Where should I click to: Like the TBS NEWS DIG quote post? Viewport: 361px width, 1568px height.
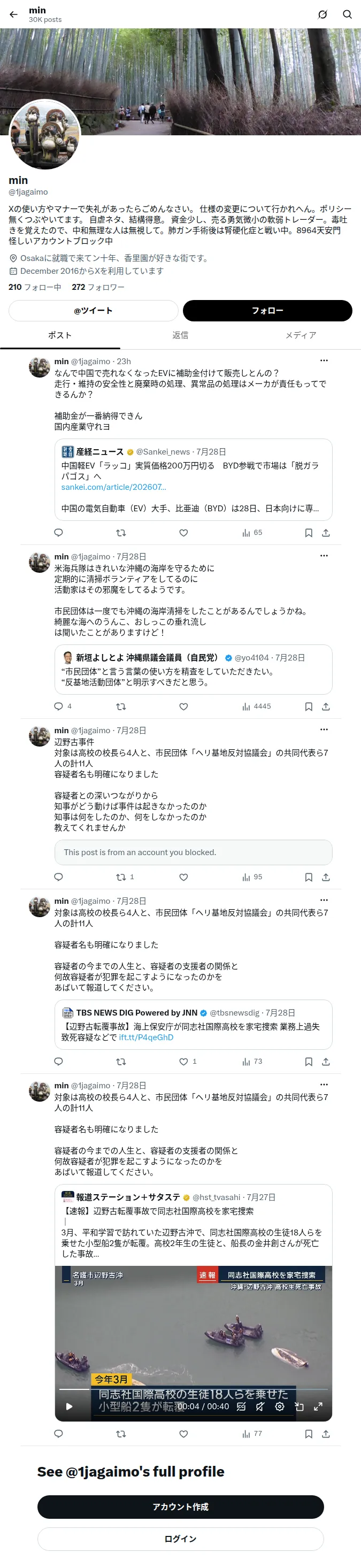point(183,1062)
